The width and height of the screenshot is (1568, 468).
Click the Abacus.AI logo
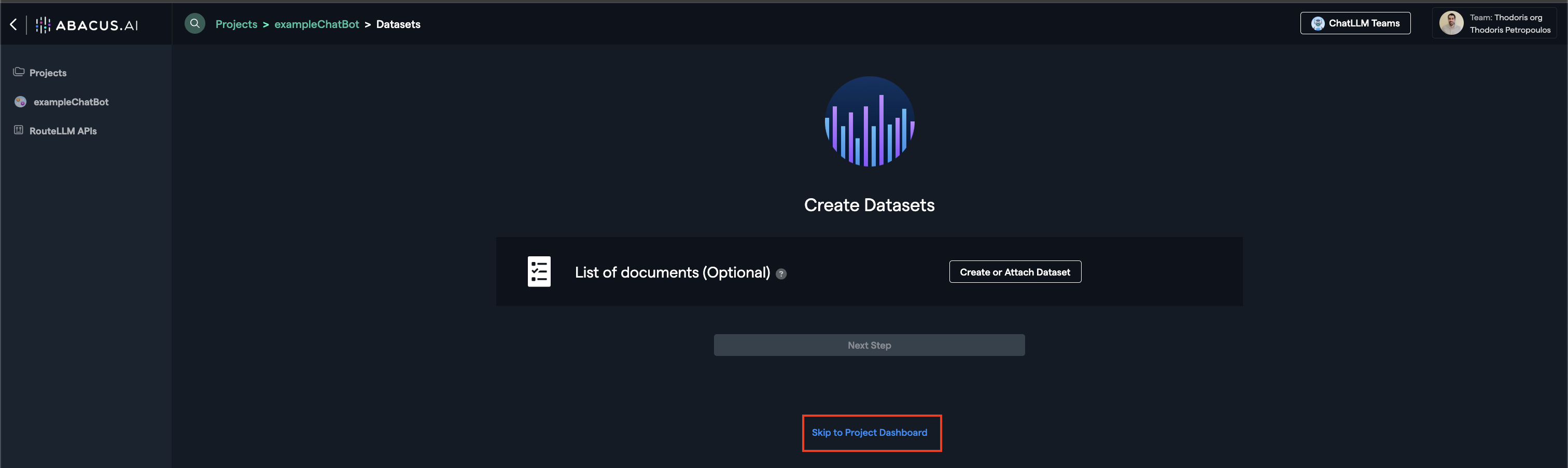pyautogui.click(x=87, y=25)
